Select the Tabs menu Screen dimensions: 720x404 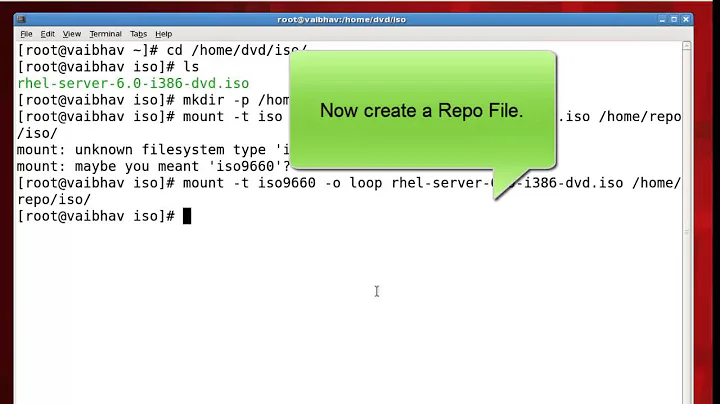[138, 34]
